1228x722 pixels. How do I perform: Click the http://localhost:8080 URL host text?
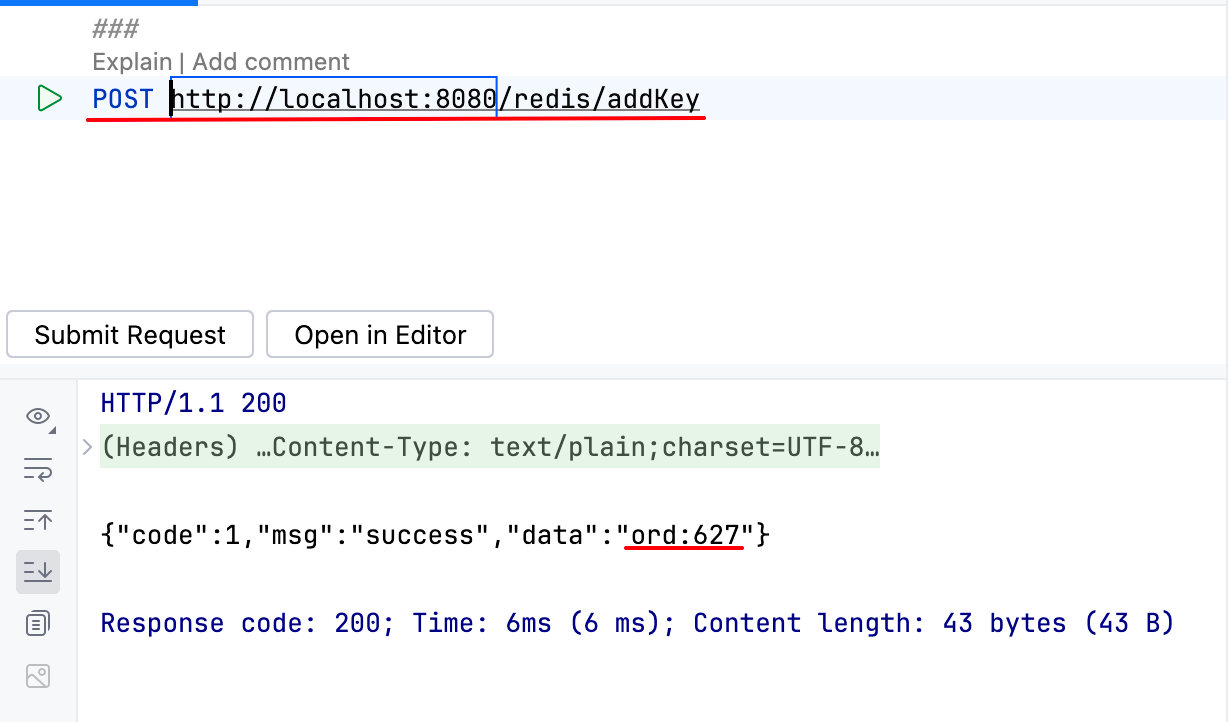334,99
